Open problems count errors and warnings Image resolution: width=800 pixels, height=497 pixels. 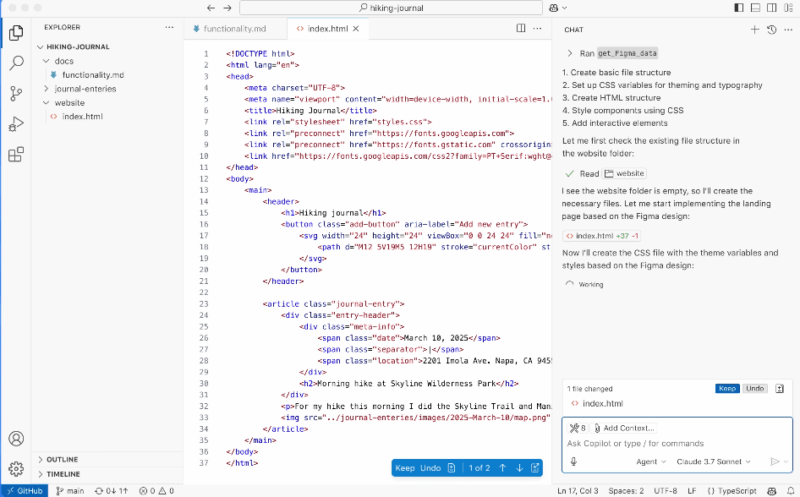click(x=156, y=491)
